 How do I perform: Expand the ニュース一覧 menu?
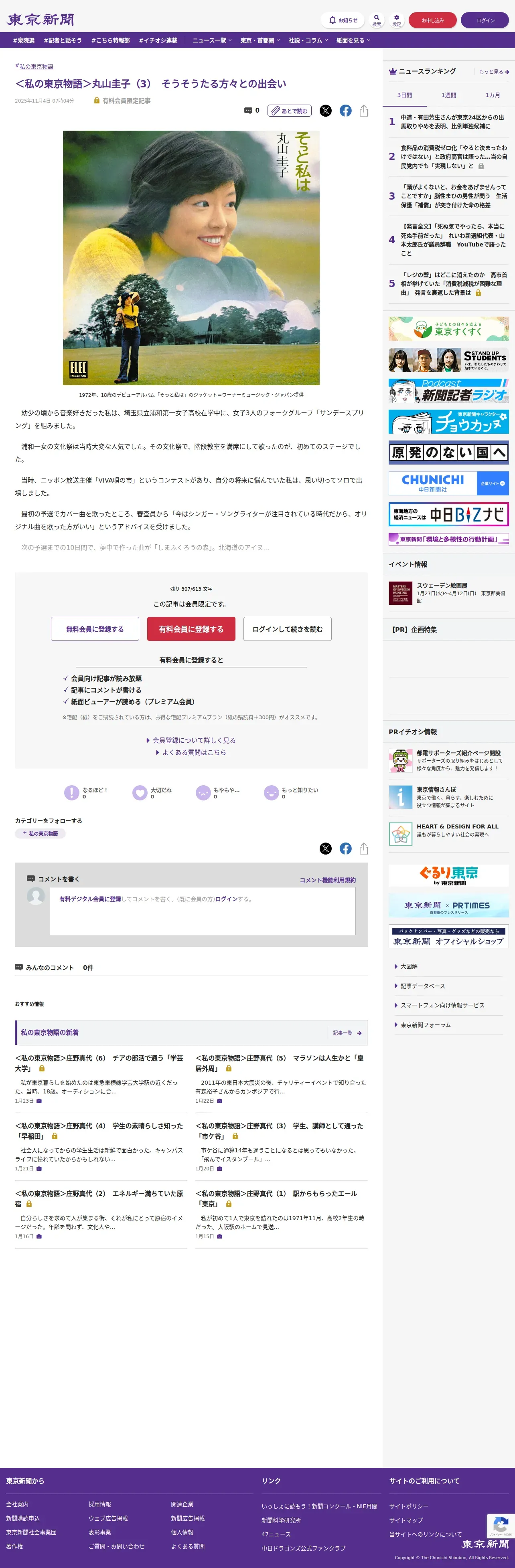point(212,41)
